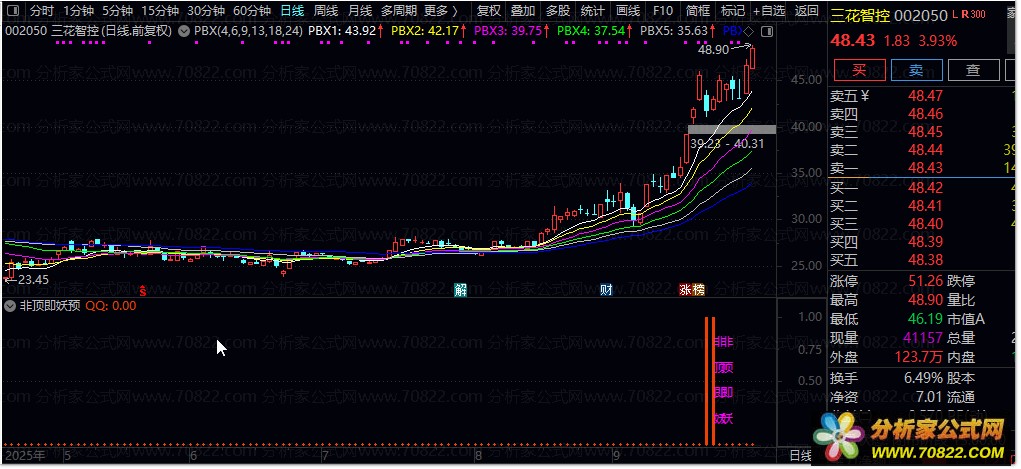The image size is (1021, 469).
Task: Click the ¥ icon next to 卖五
Action: [865, 96]
